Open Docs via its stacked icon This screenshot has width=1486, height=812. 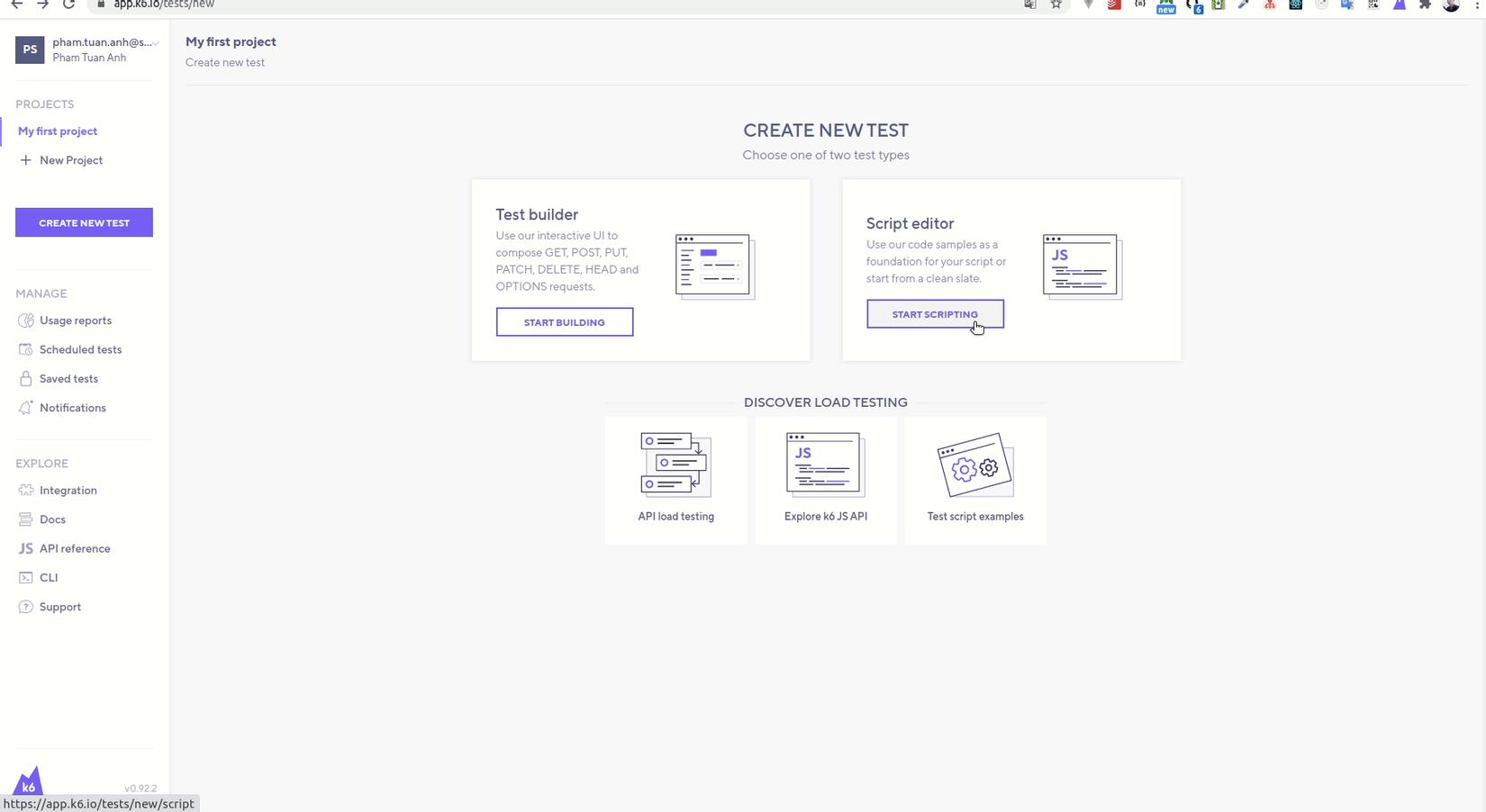click(x=25, y=519)
